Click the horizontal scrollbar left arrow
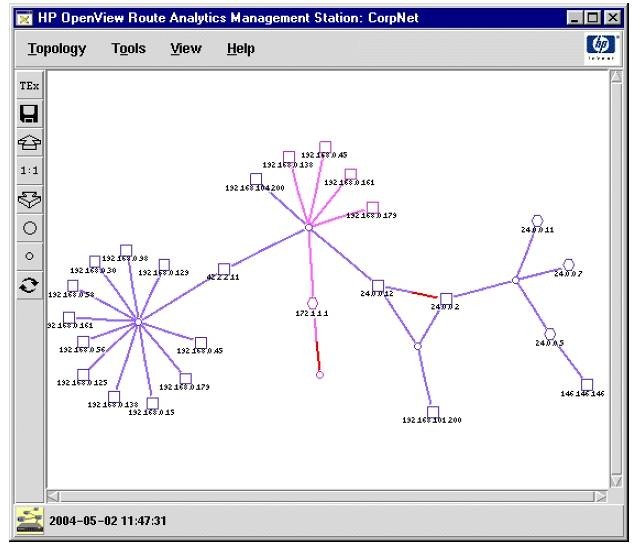640x547 pixels. [x=55, y=495]
